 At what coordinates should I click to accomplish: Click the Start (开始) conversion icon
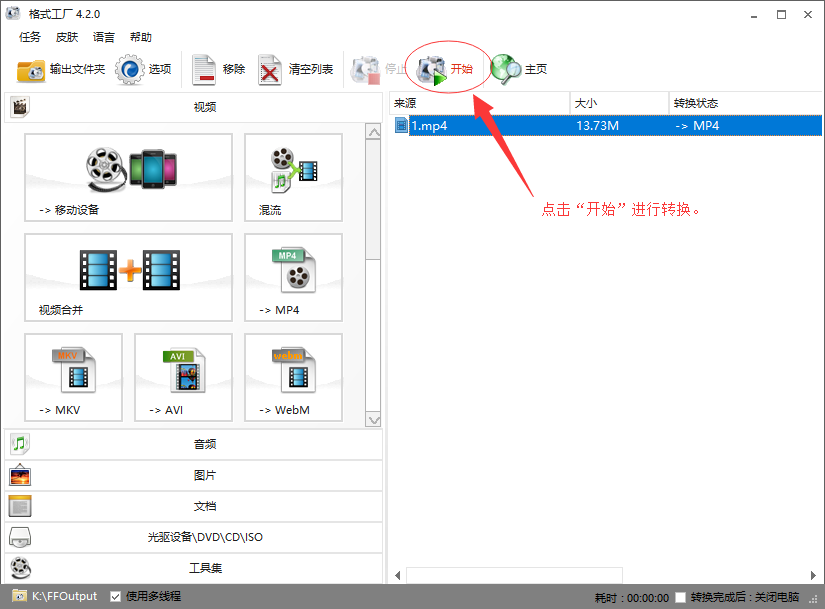[x=432, y=70]
